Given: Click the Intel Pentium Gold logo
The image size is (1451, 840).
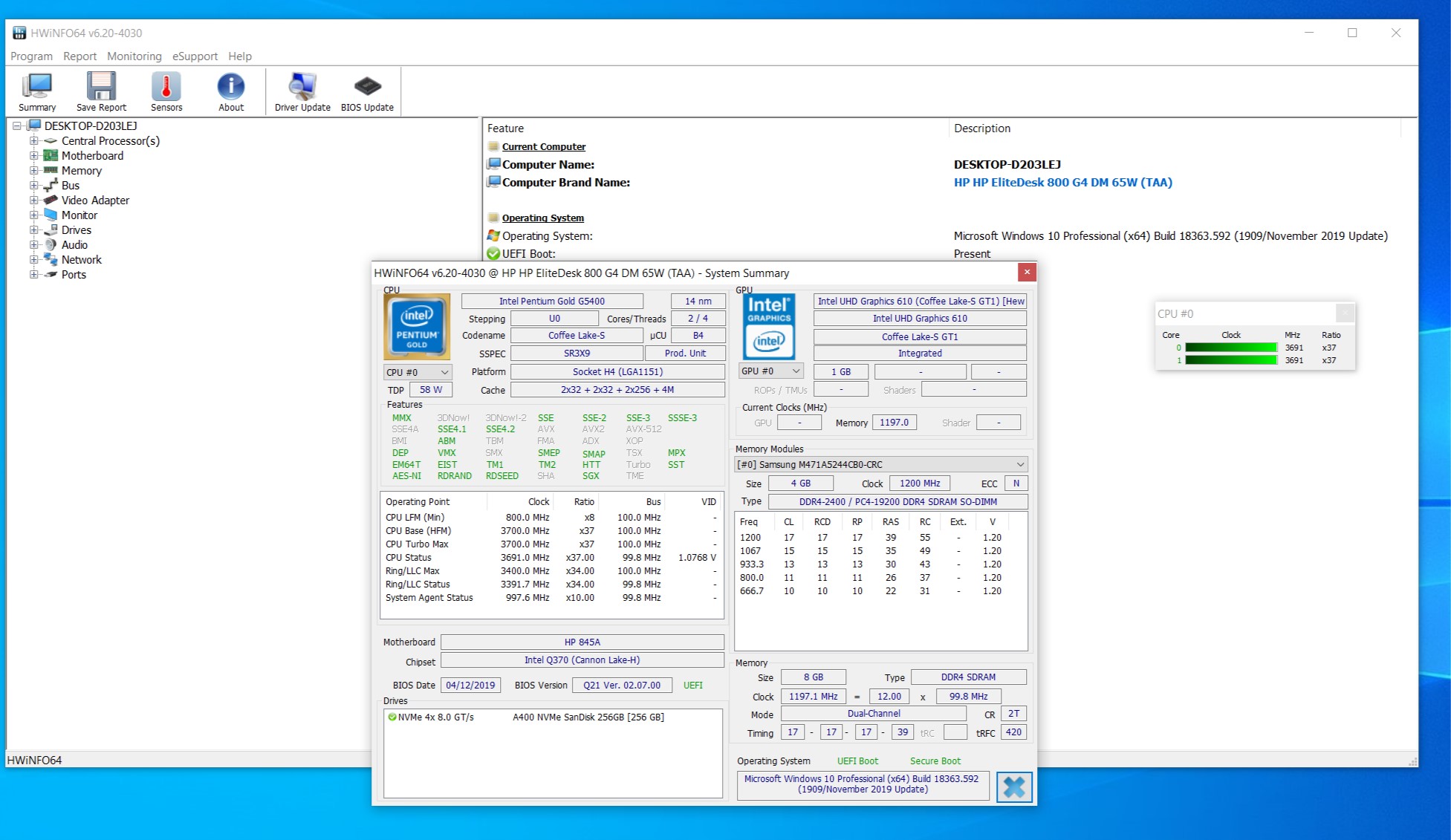Looking at the screenshot, I should (417, 327).
